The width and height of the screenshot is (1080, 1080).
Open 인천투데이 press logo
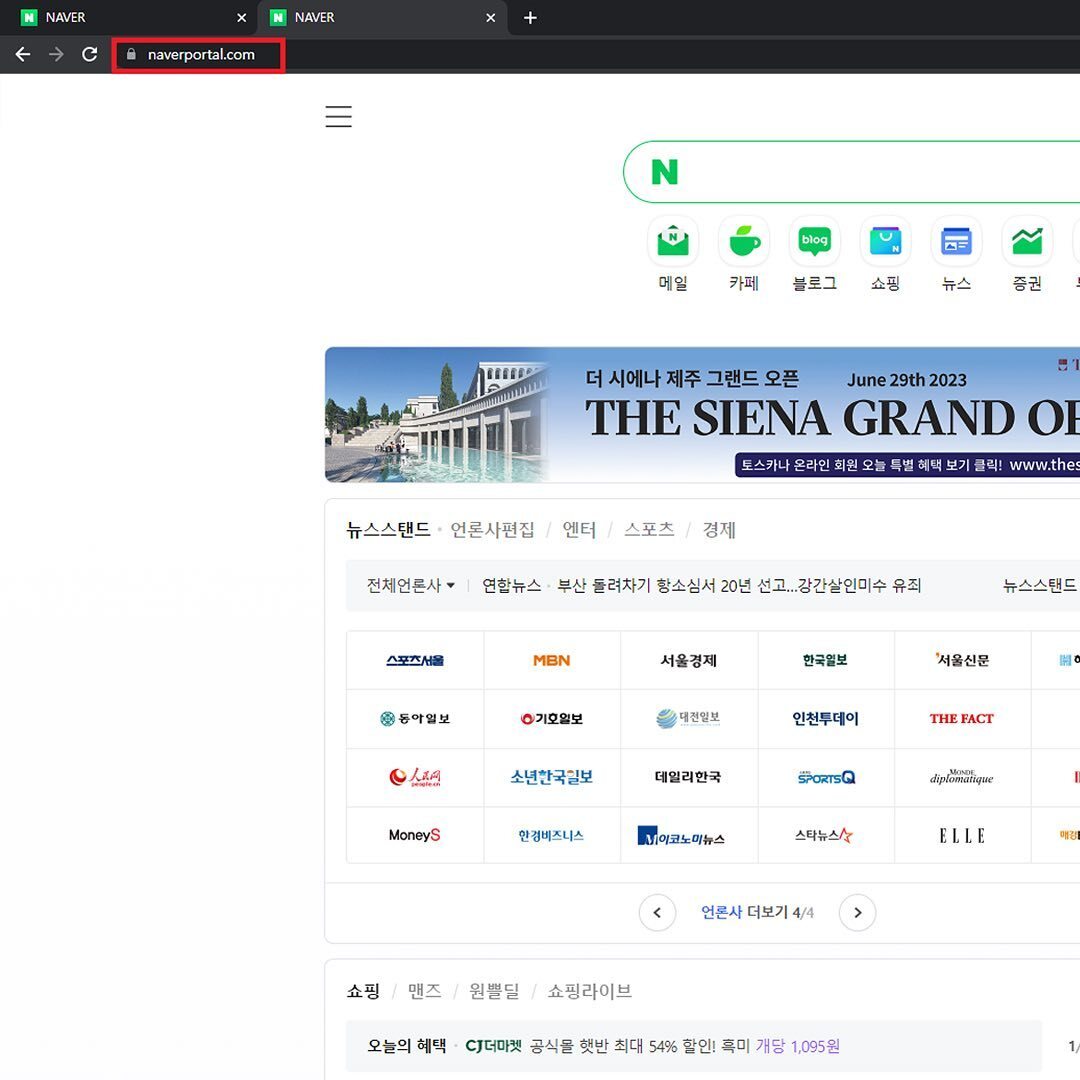tap(825, 718)
